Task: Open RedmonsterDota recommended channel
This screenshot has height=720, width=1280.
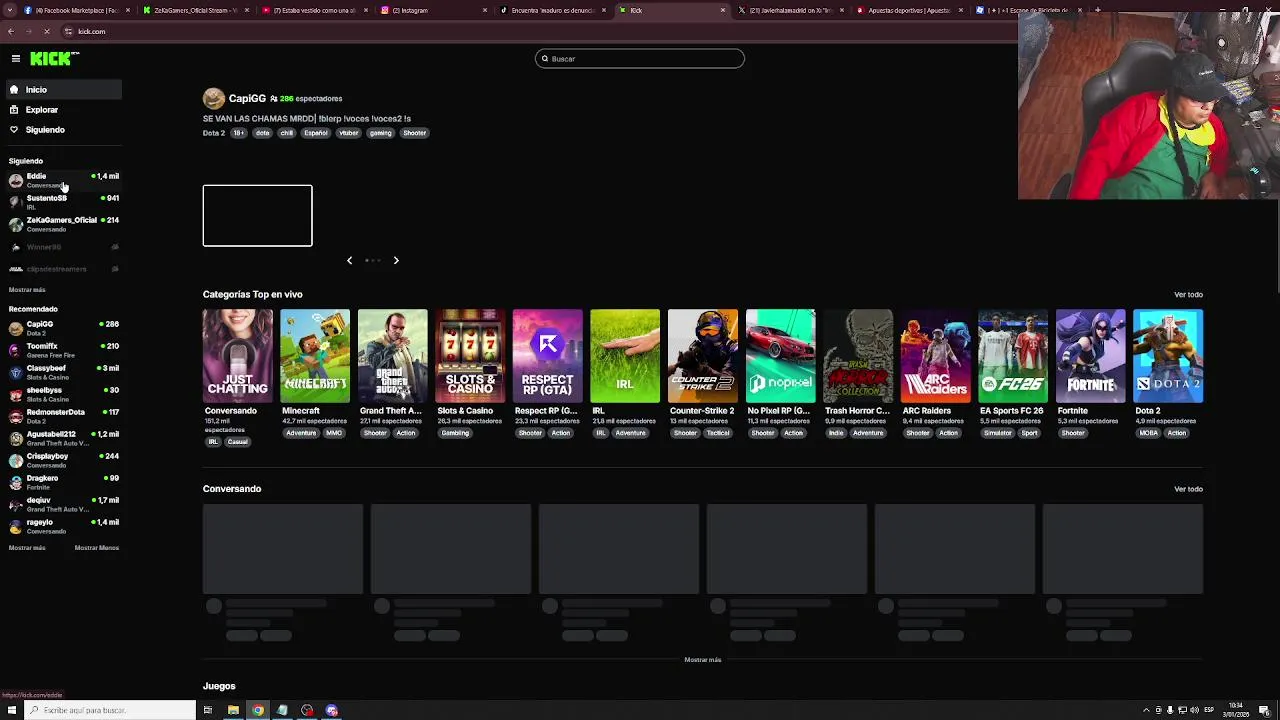Action: (x=63, y=416)
